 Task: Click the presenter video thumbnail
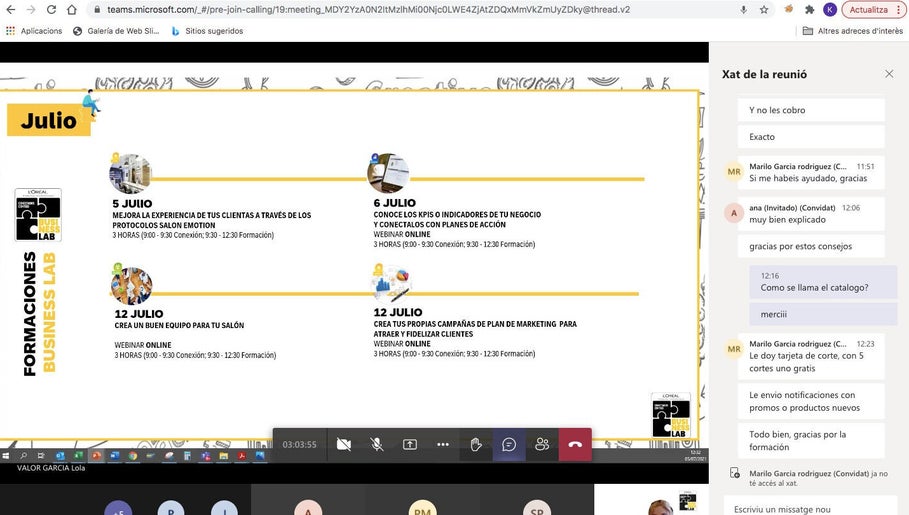tap(652, 500)
